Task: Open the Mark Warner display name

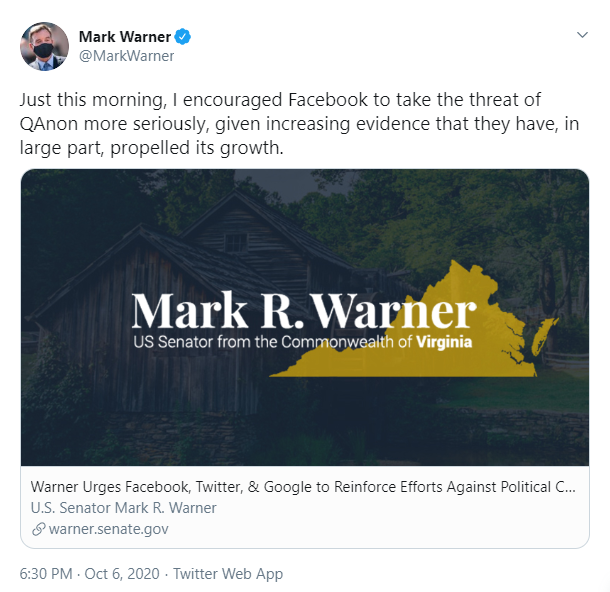Action: [x=125, y=37]
